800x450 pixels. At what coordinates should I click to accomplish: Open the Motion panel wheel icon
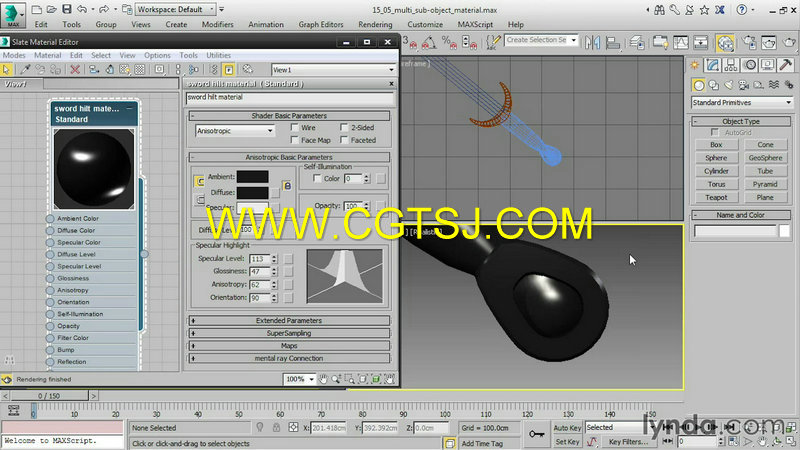(x=749, y=65)
